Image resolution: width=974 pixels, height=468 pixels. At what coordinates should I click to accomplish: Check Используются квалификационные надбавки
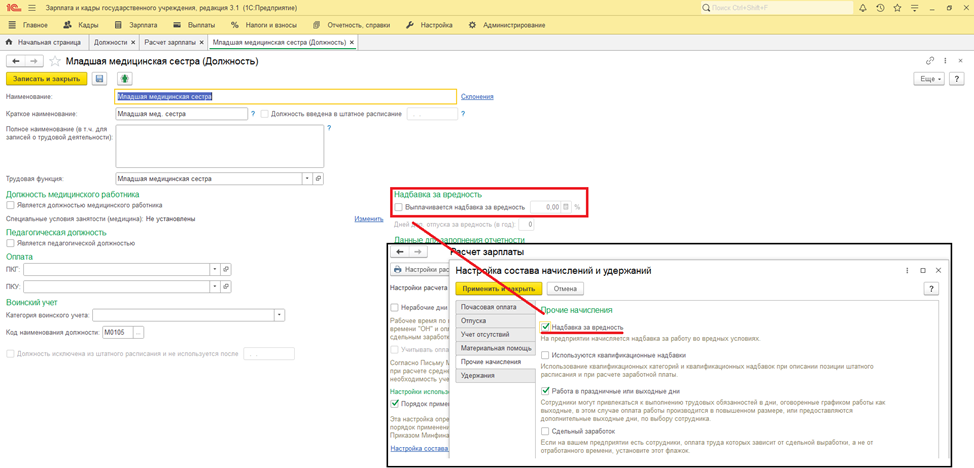[545, 355]
